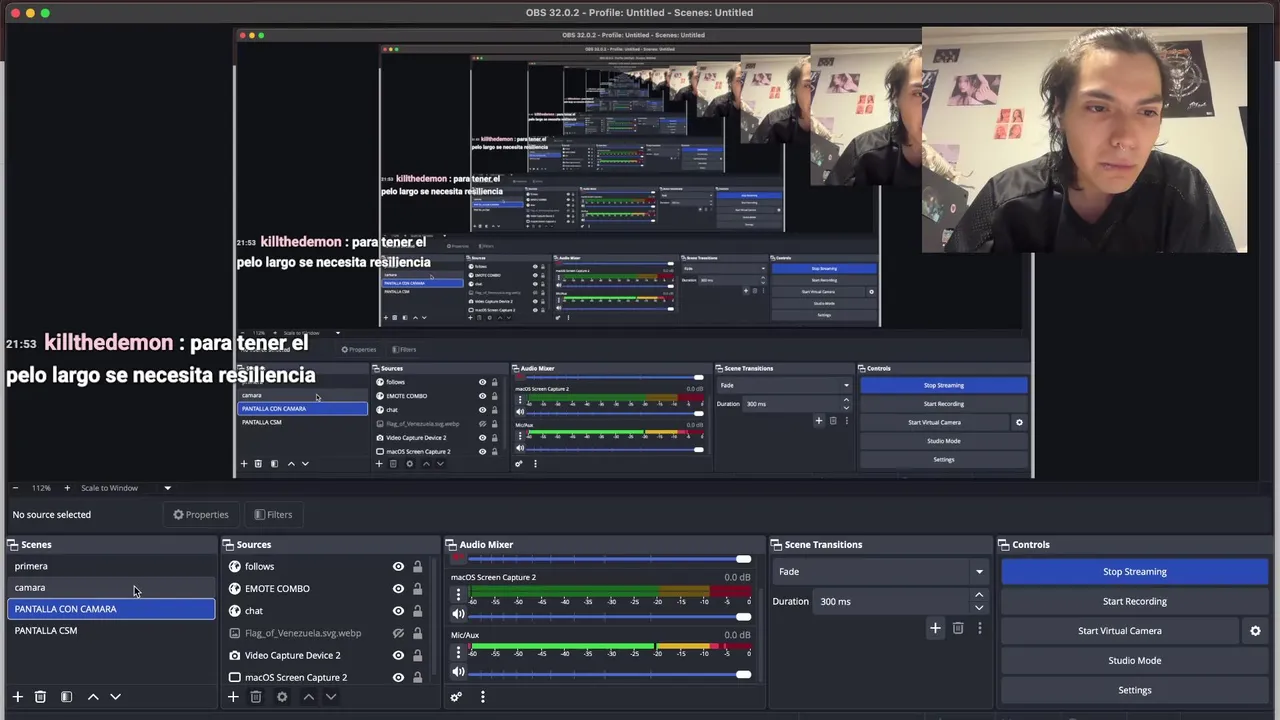Hide the EMOTE COMBO source
Screen dimensions: 1280x720
tap(398, 589)
